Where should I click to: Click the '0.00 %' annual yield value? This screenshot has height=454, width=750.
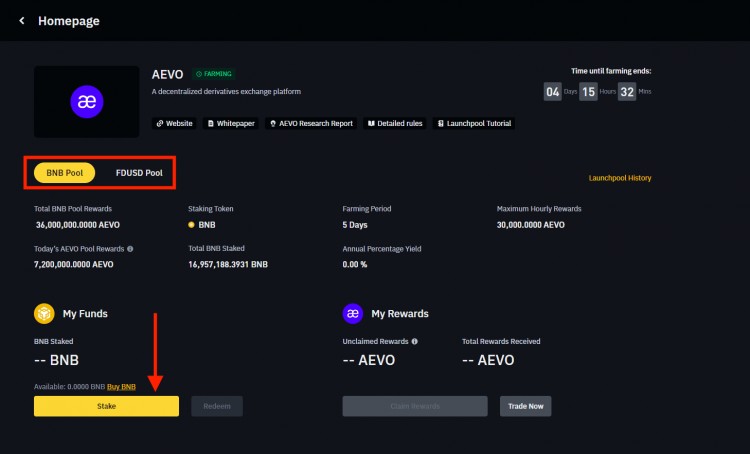[355, 265]
